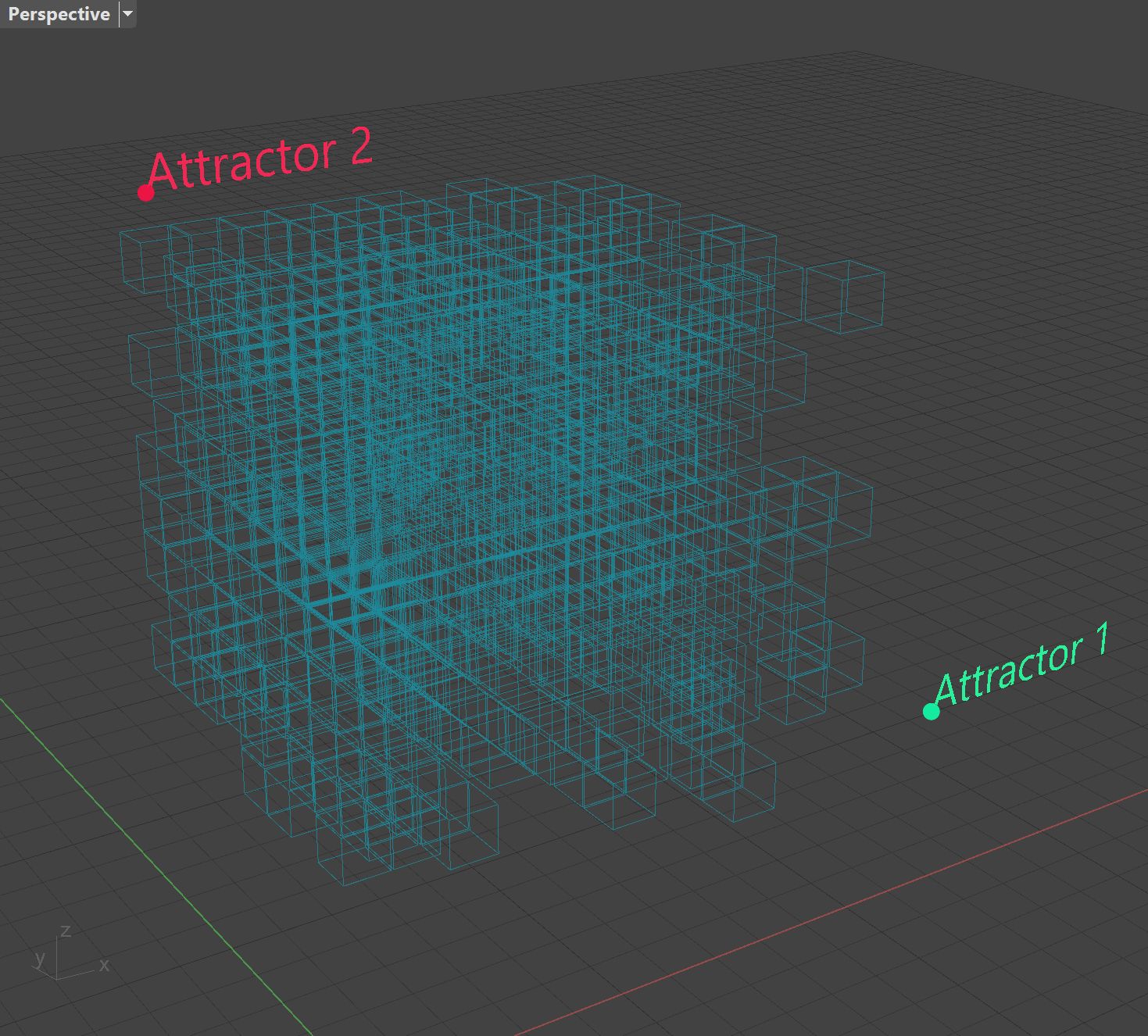Viewport: 1148px width, 1036px height.
Task: Click the 'Attractor 1' text label
Action: tap(1023, 664)
